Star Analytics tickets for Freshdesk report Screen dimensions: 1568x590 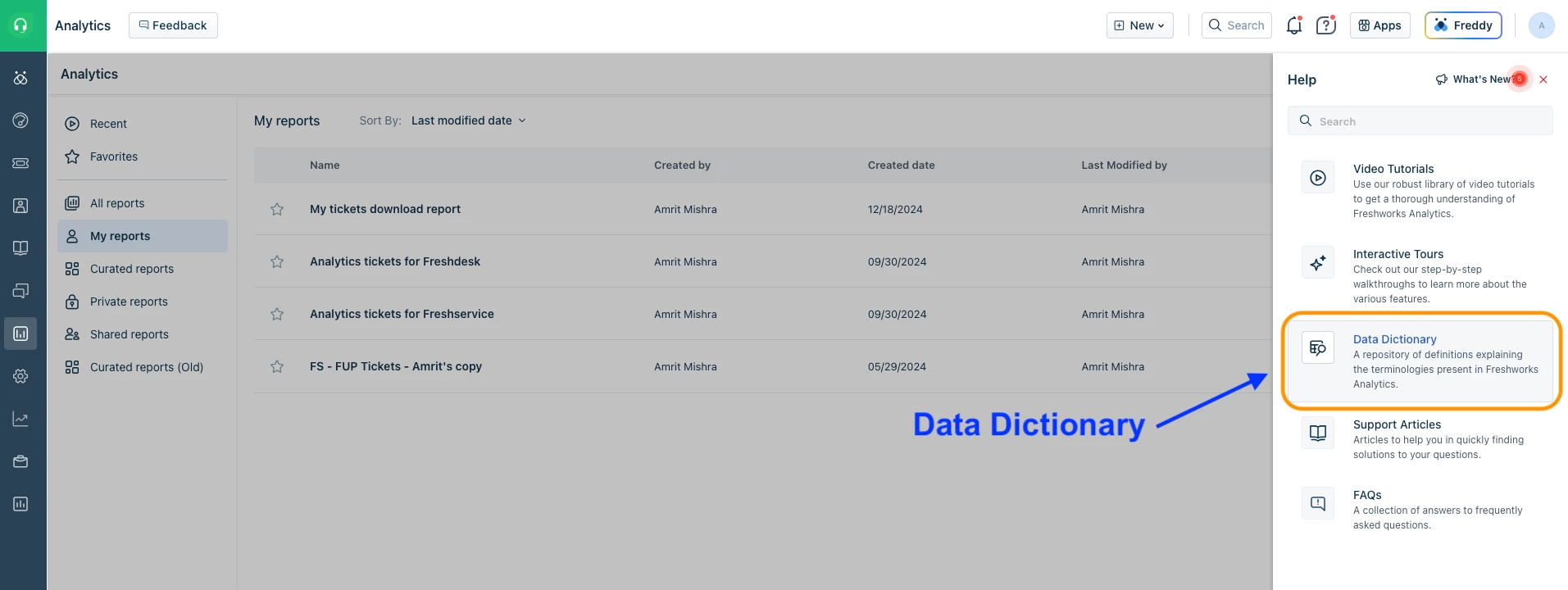[x=277, y=261]
